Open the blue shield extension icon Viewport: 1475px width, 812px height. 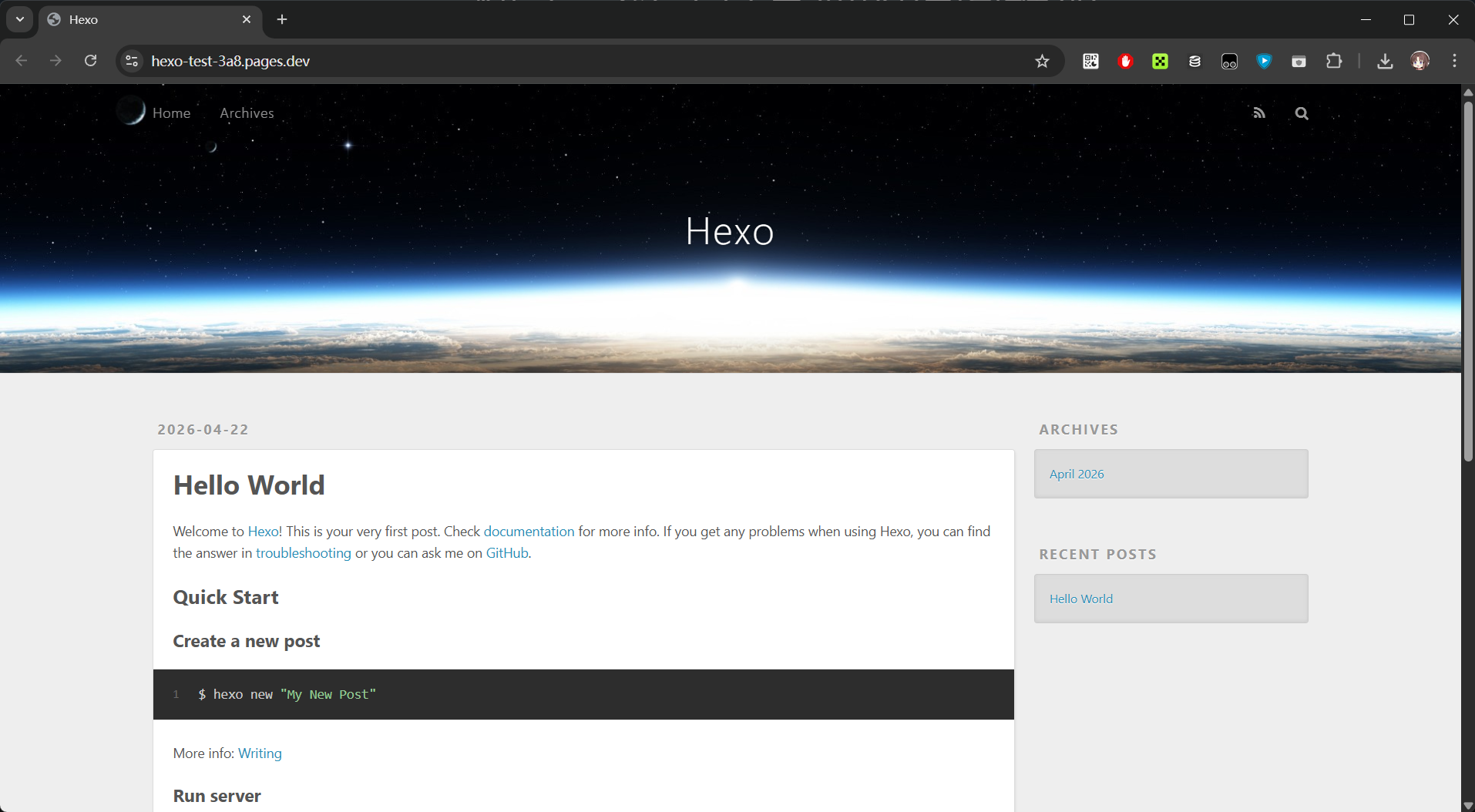click(1264, 61)
